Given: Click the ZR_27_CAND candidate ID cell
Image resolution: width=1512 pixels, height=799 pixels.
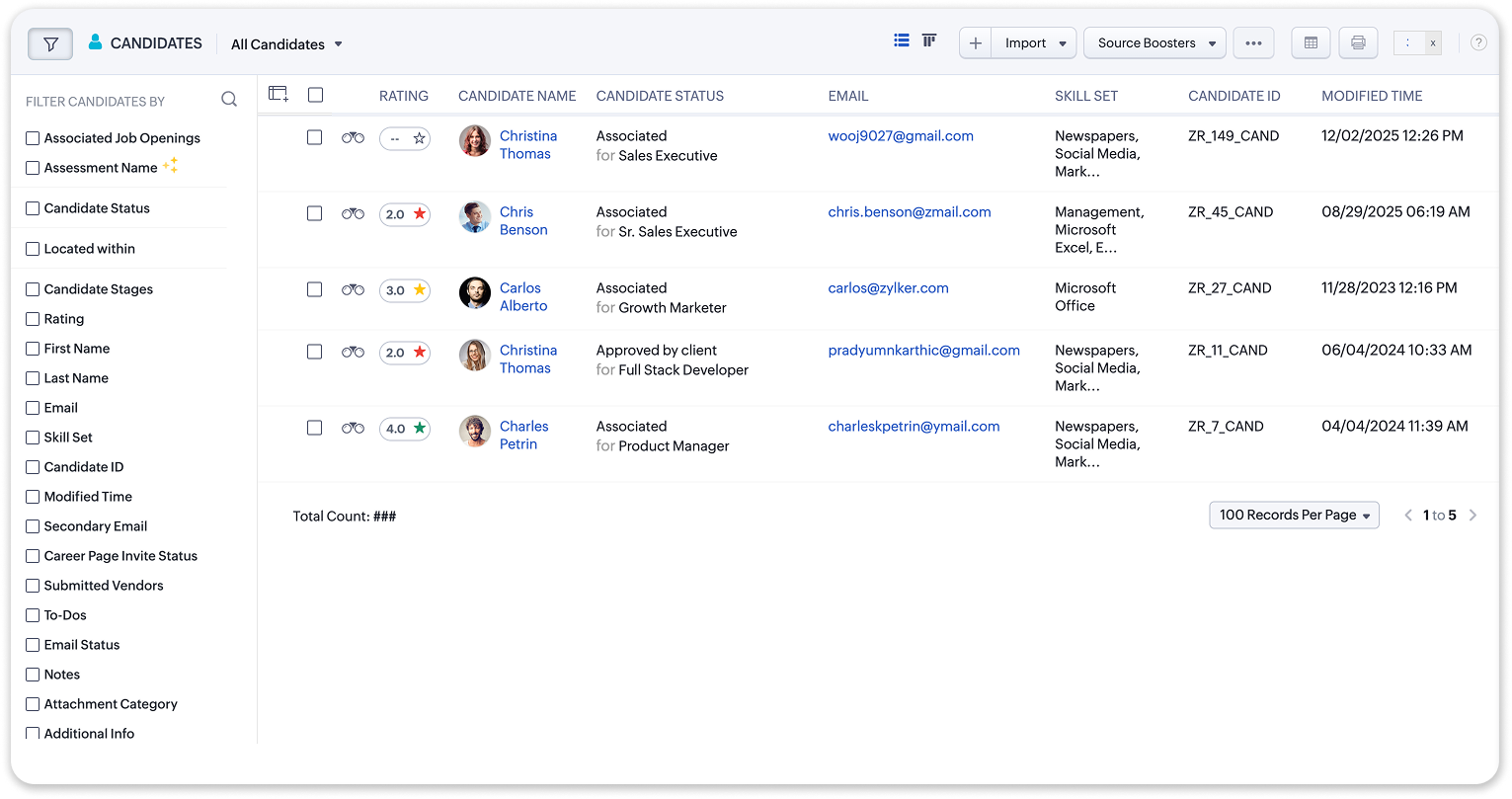Looking at the screenshot, I should [x=1230, y=288].
